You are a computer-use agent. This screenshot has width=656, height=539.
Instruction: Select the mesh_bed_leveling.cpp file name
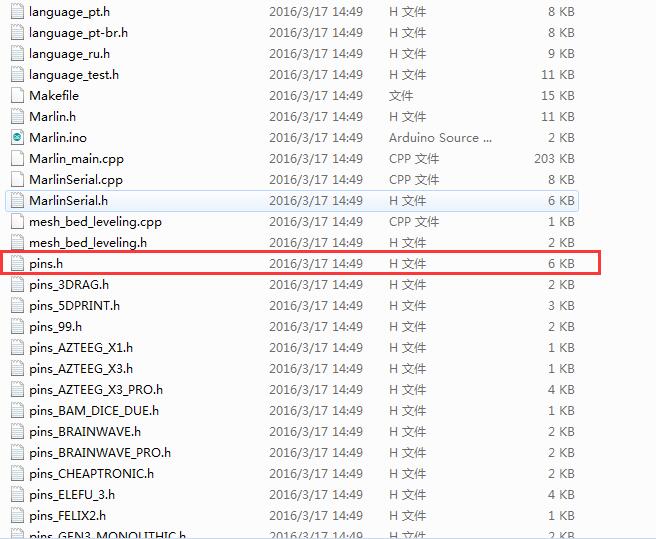point(95,222)
